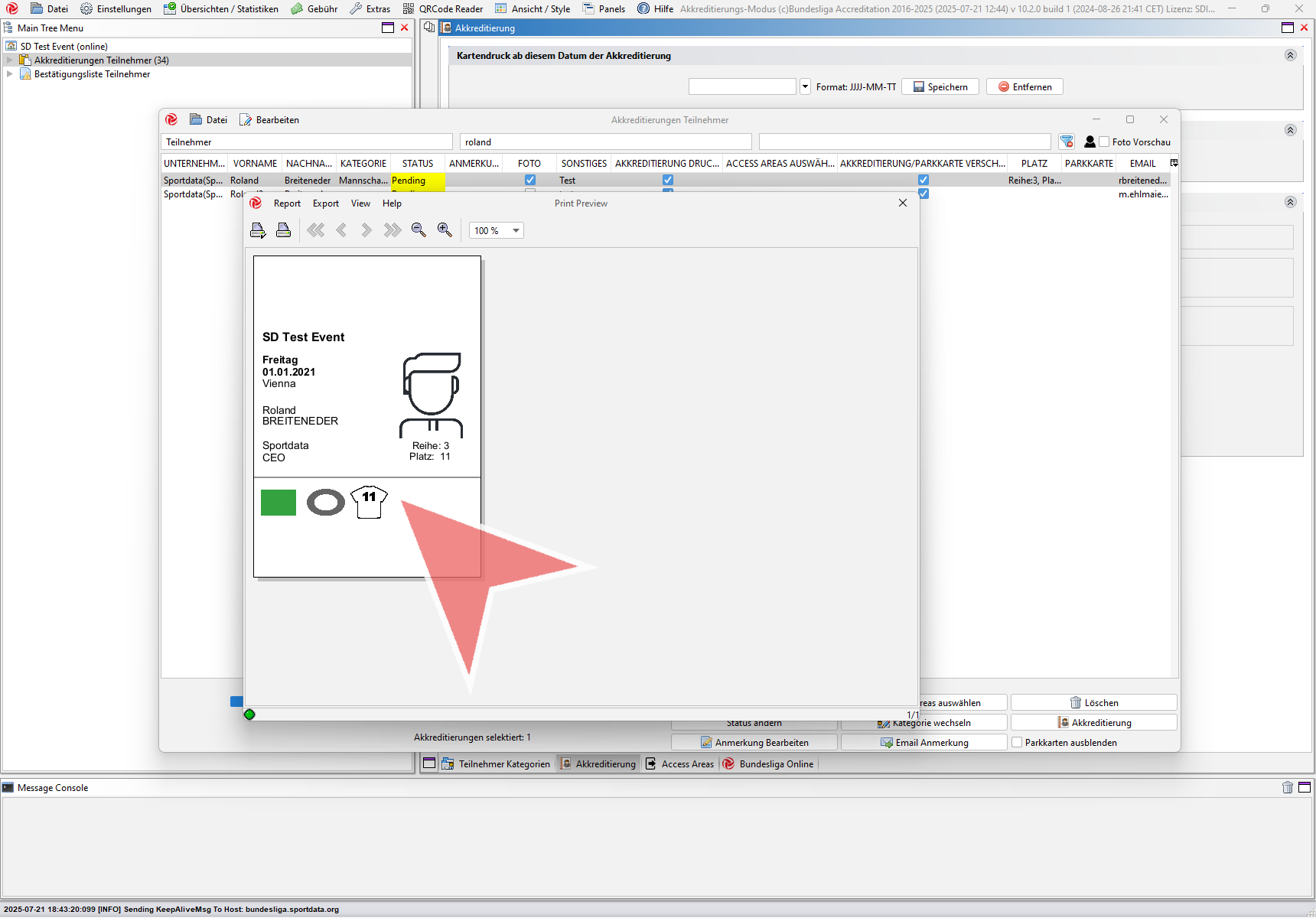Toggle Akkreditierung/Parkkarte Versch. checkbox for rbreitened row
Image resolution: width=1316 pixels, height=918 pixels.
923,180
